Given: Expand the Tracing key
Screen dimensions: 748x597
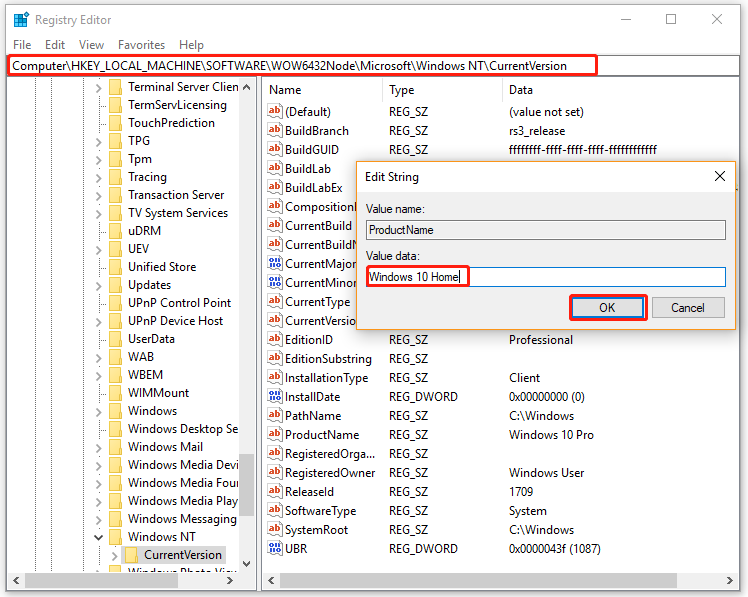Looking at the screenshot, I should [98, 178].
